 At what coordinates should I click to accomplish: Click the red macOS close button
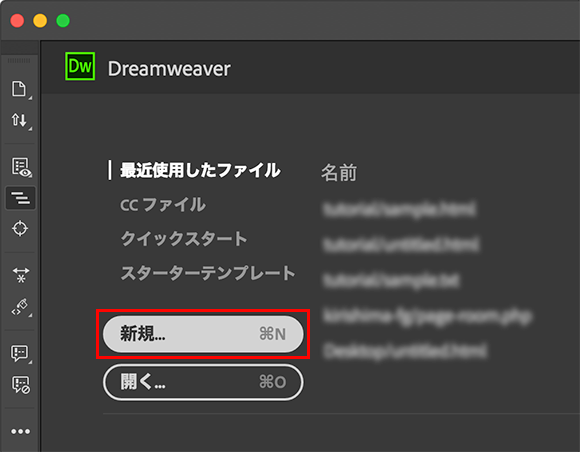[x=17, y=21]
